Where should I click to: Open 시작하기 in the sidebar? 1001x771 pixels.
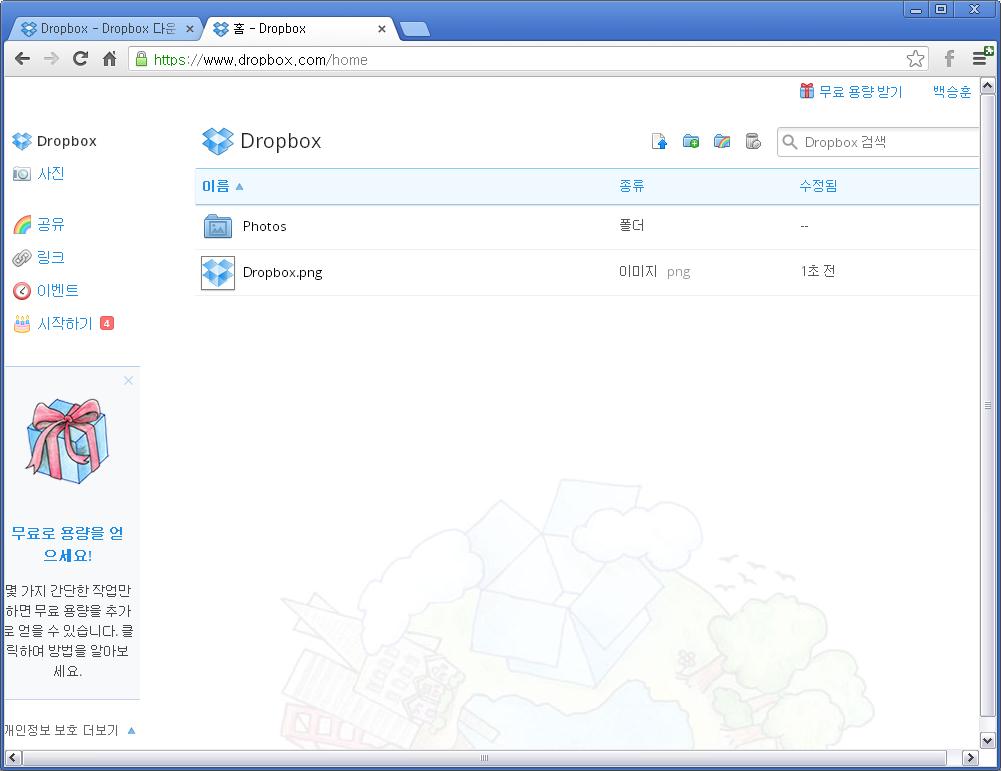pyautogui.click(x=64, y=324)
